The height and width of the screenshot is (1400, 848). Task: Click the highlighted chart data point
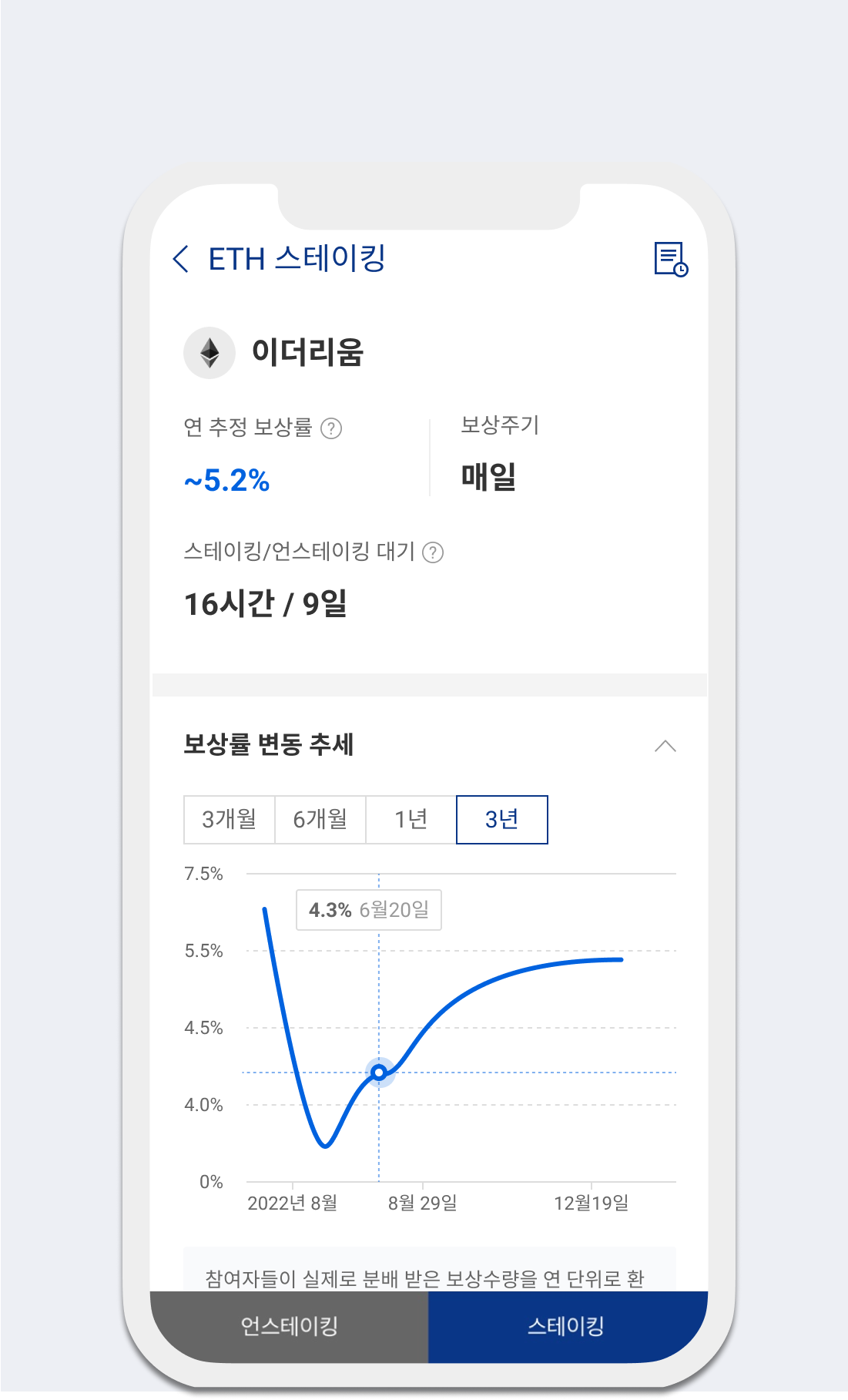click(379, 1073)
